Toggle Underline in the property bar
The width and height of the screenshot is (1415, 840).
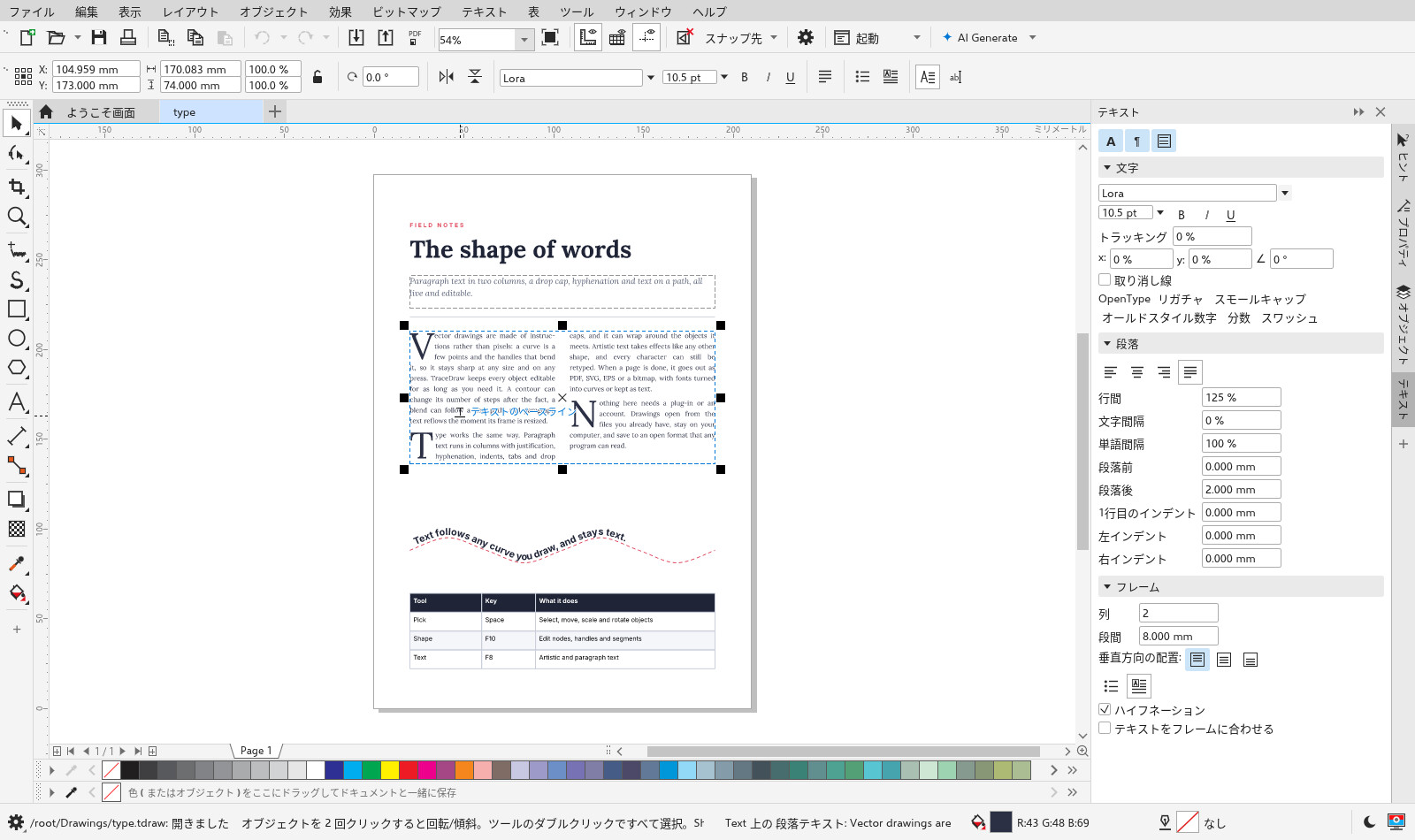[791, 77]
